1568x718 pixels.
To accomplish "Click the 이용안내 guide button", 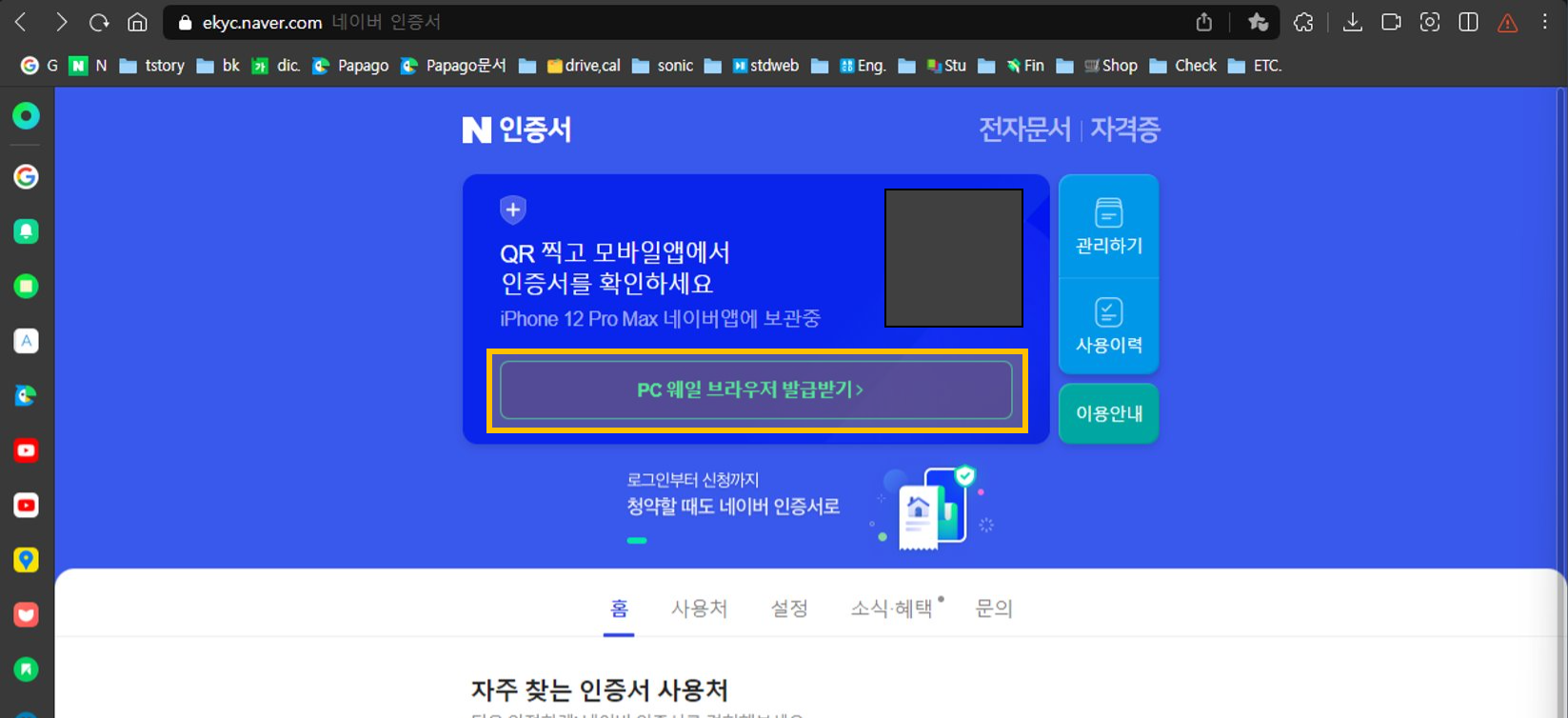I will (1109, 413).
